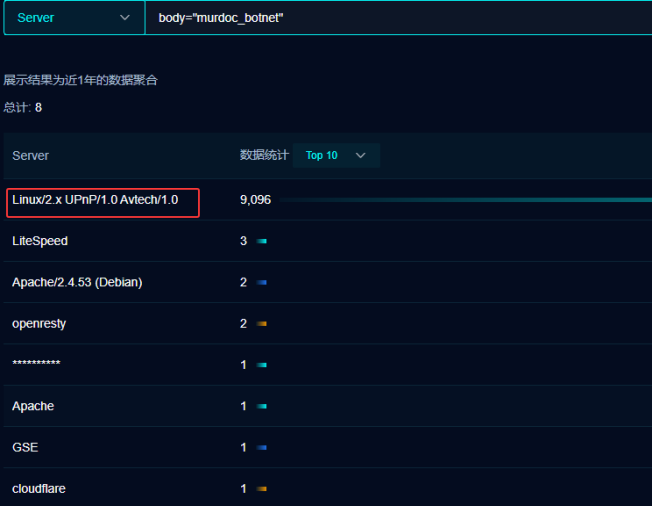Open the cloudflare server entry
The image size is (652, 506).
(39, 488)
